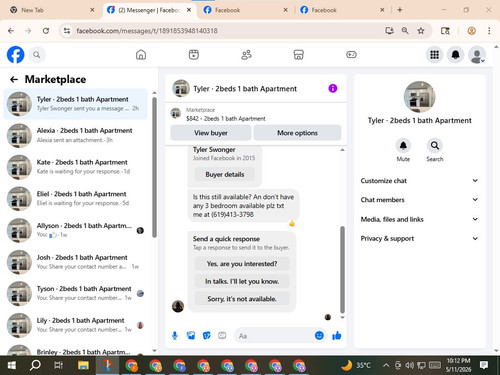Expand the Privacy & support section
The width and height of the screenshot is (500, 375).
[419, 239]
